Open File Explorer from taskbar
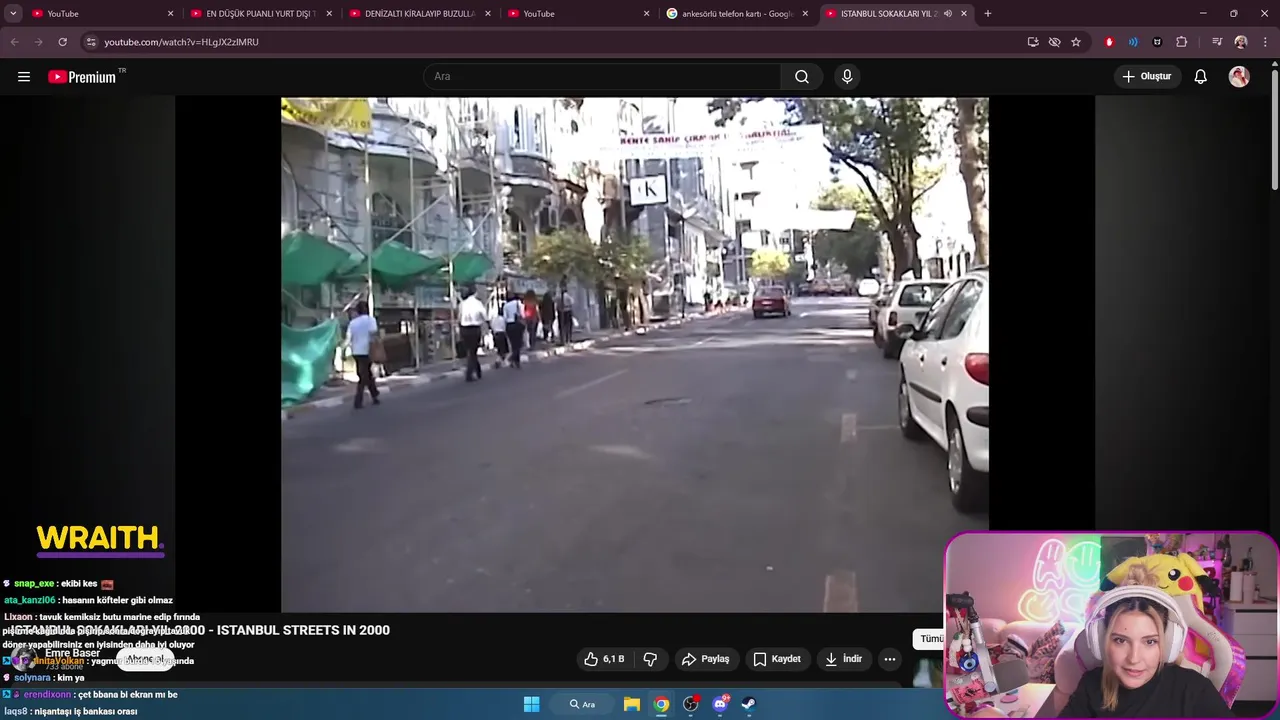This screenshot has height=720, width=1280. [632, 704]
